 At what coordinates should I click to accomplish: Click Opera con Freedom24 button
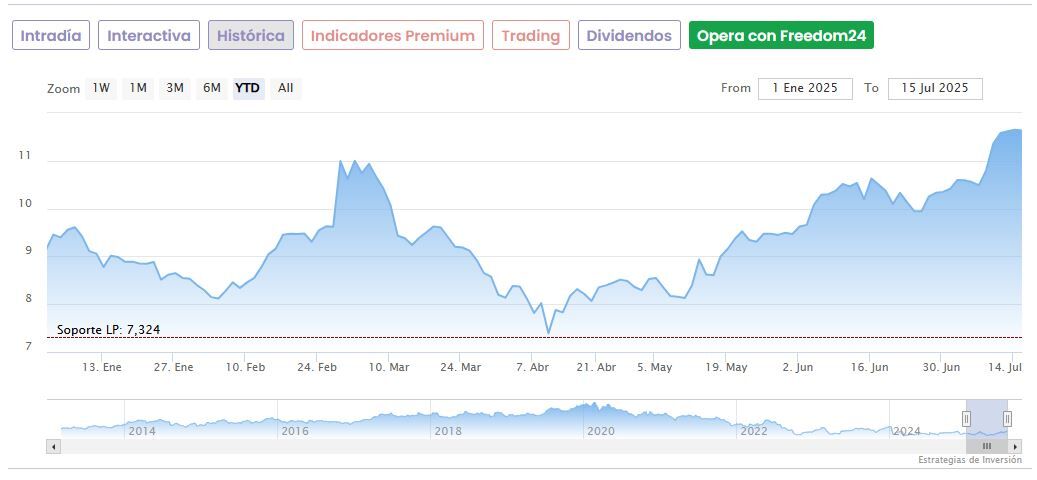781,36
